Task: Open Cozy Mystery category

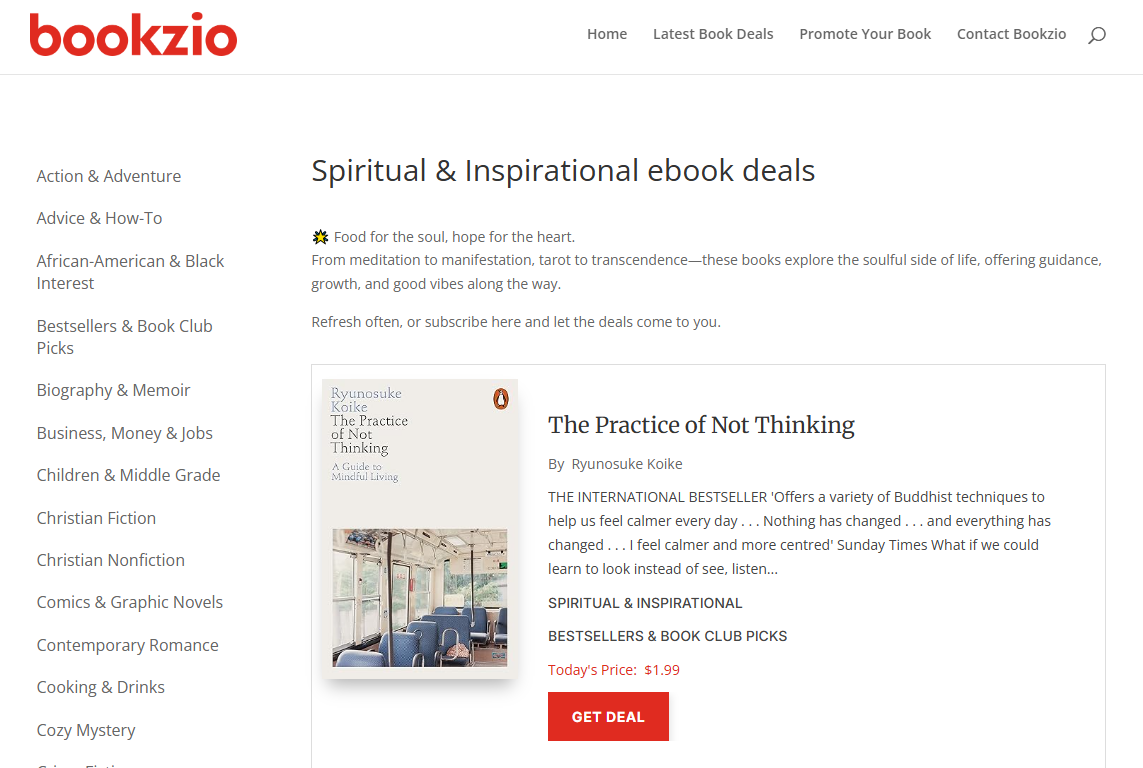Action: (x=86, y=730)
